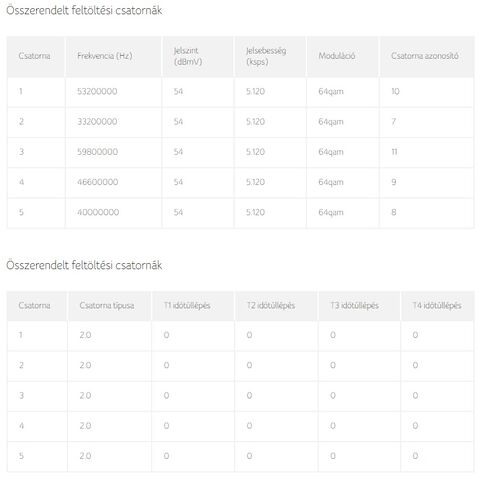Click the T1 időtúllépés column header

pos(187,306)
